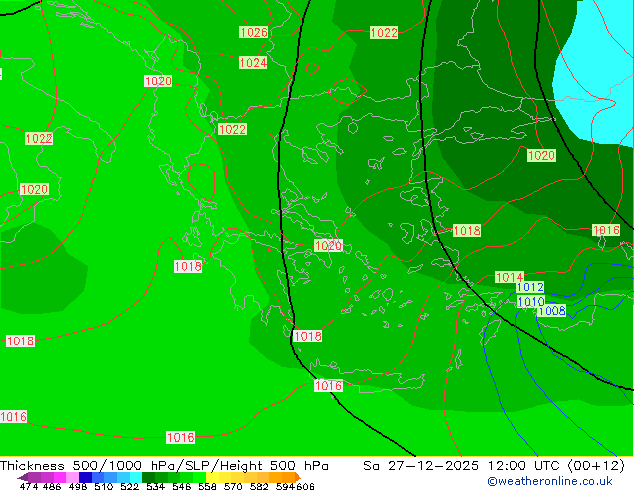Screen dimensions: 634x490
Task: Click the legend value 606
Action: pos(305,486)
